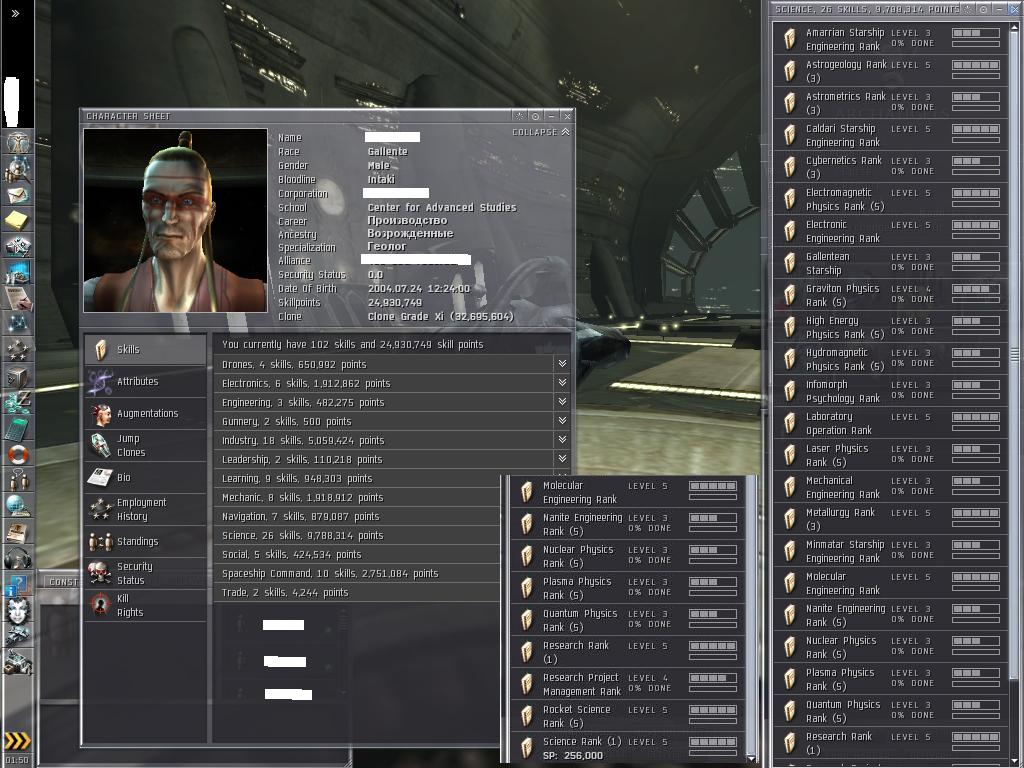The height and width of the screenshot is (768, 1024).
Task: Click the character portrait image
Action: click(176, 220)
